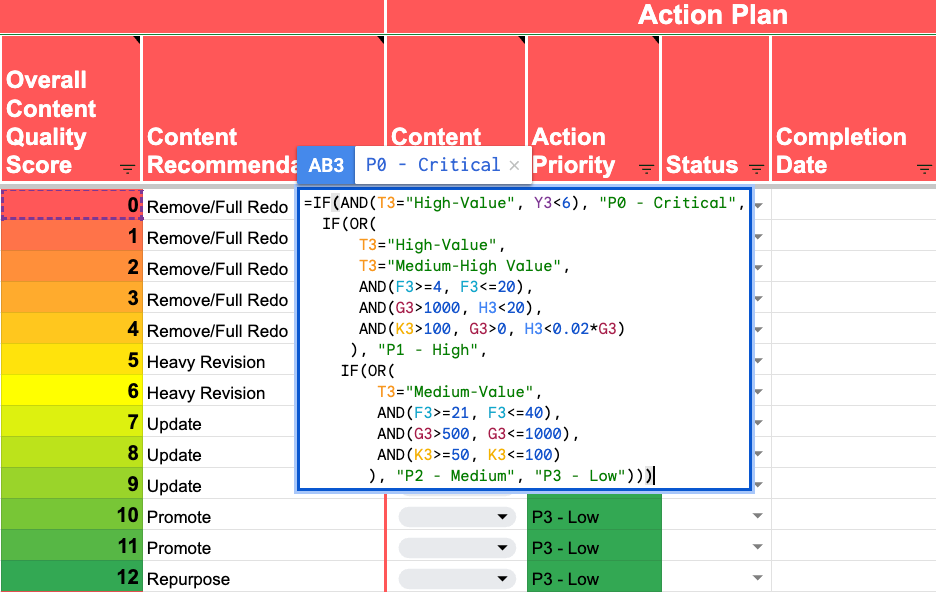Open Content dropdown chip in score 12 row
936x592 pixels.
pyautogui.click(x=457, y=579)
